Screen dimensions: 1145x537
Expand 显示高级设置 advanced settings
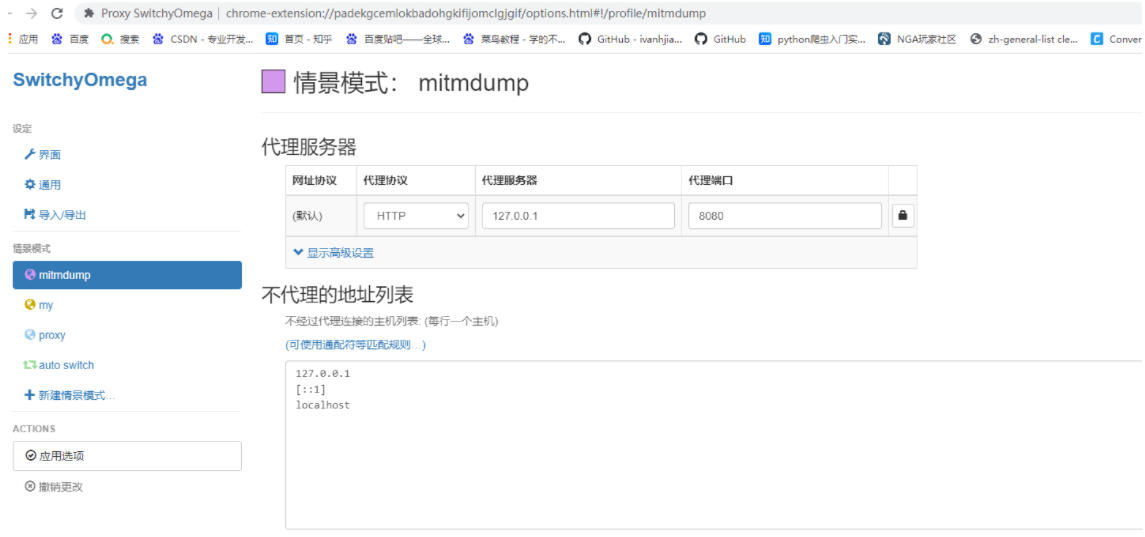point(333,253)
